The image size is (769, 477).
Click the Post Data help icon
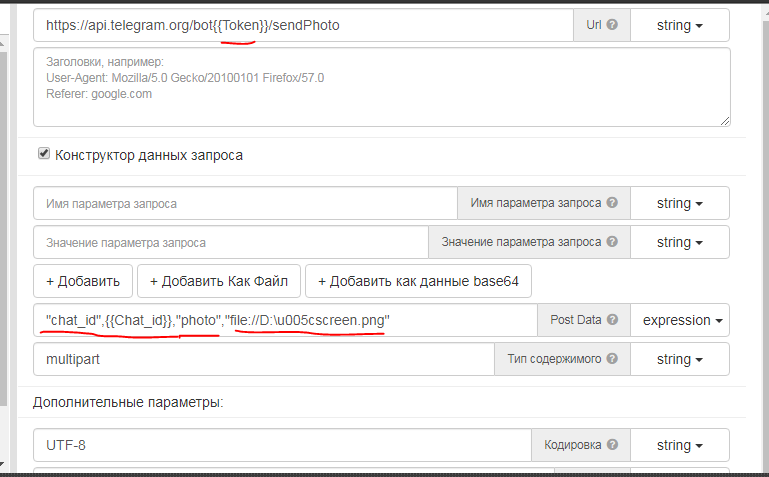coord(612,320)
